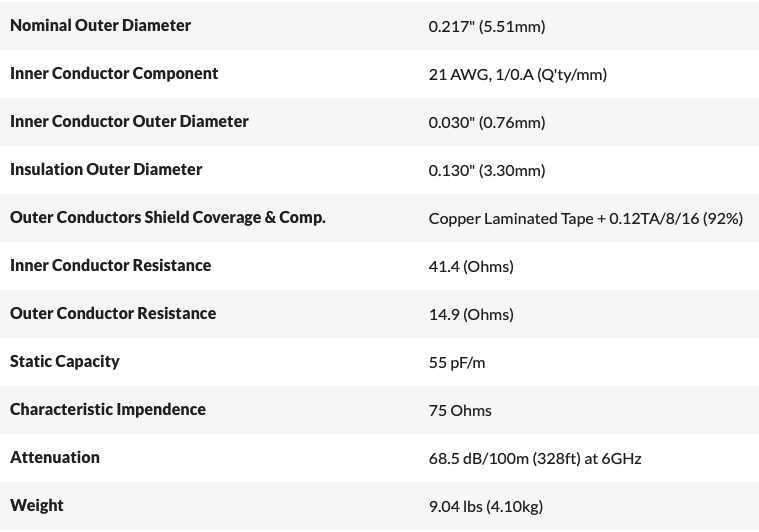
Task: Select the 14.9 (Ohms) value
Action: pos(471,314)
